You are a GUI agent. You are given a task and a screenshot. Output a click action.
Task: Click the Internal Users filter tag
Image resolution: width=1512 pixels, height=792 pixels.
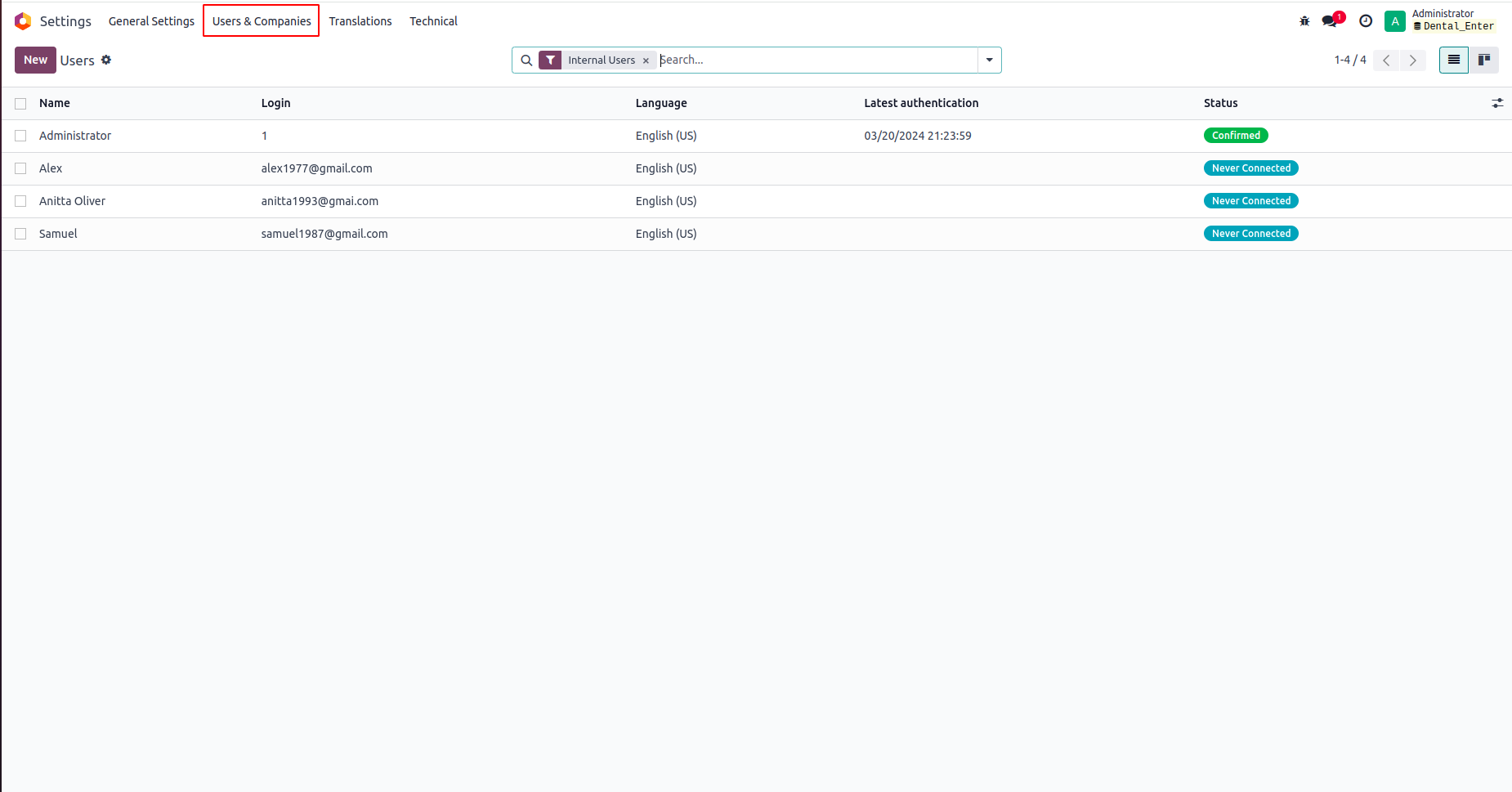(x=602, y=60)
